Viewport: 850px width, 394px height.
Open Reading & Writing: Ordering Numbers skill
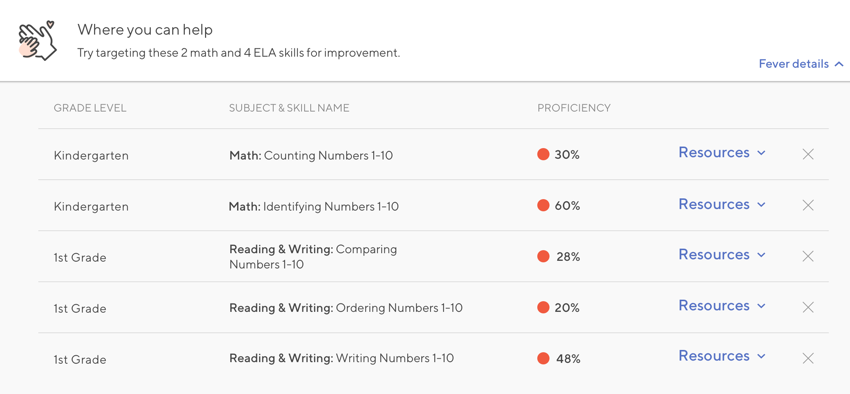click(x=345, y=308)
